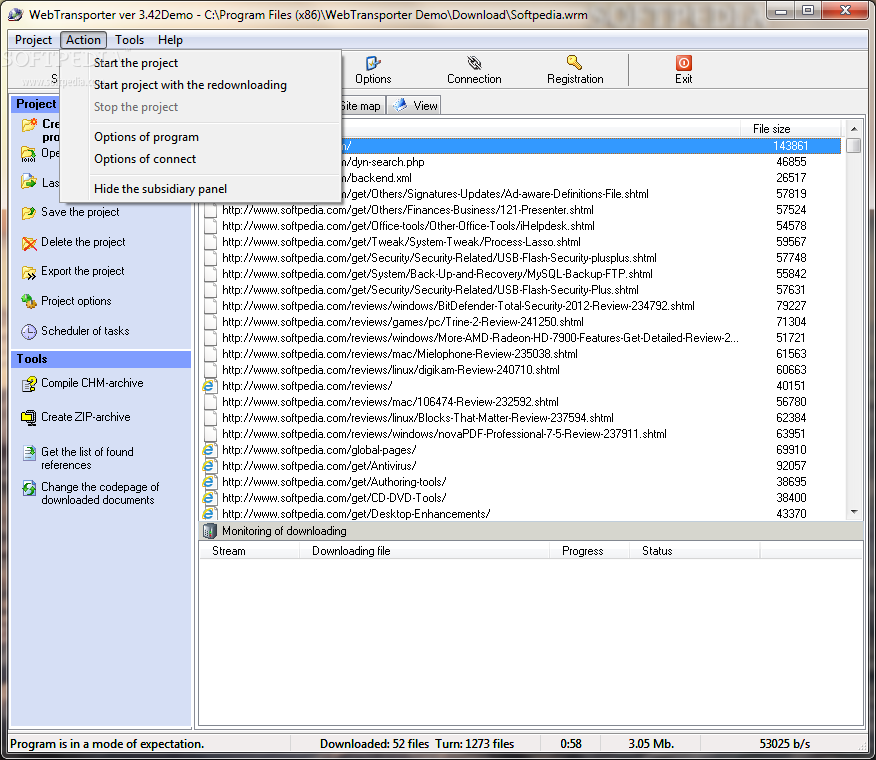
Task: Click the Progress column header
Action: 589,551
